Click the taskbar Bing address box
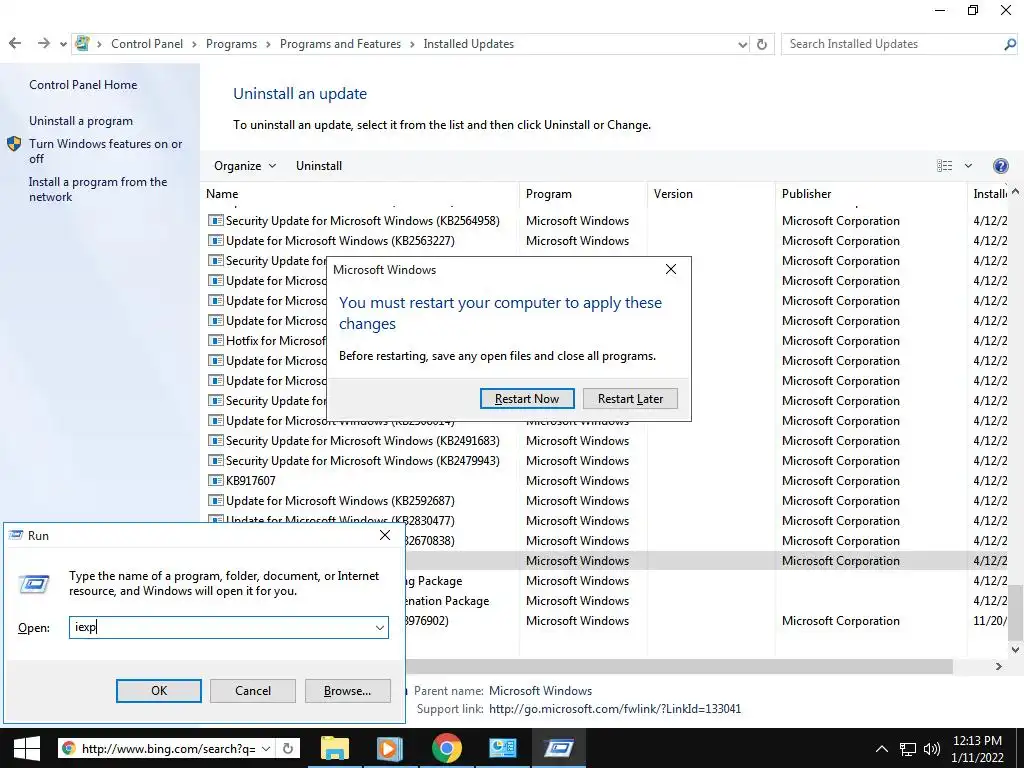 pyautogui.click(x=168, y=748)
